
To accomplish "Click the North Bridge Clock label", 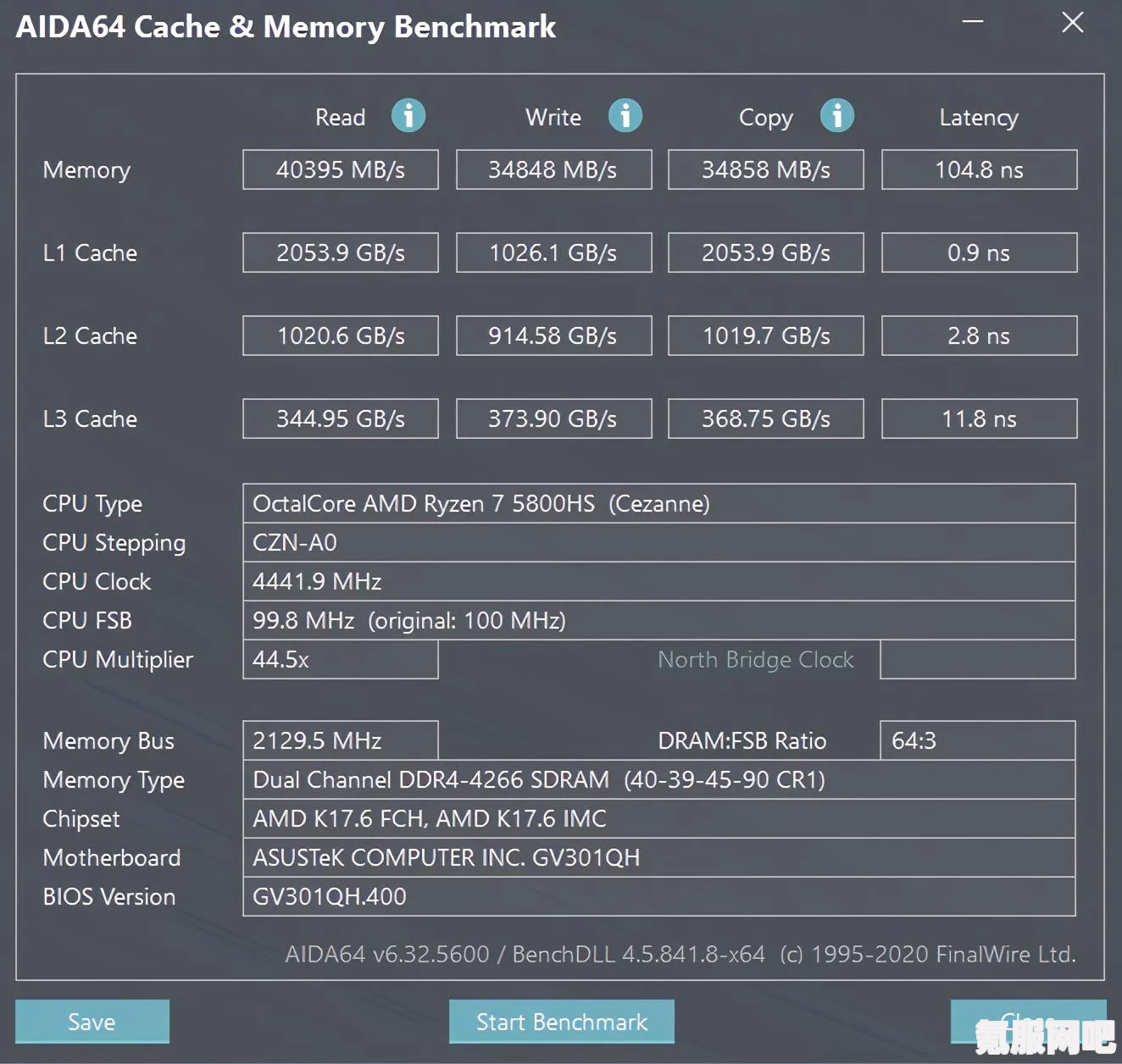I will click(x=756, y=659).
